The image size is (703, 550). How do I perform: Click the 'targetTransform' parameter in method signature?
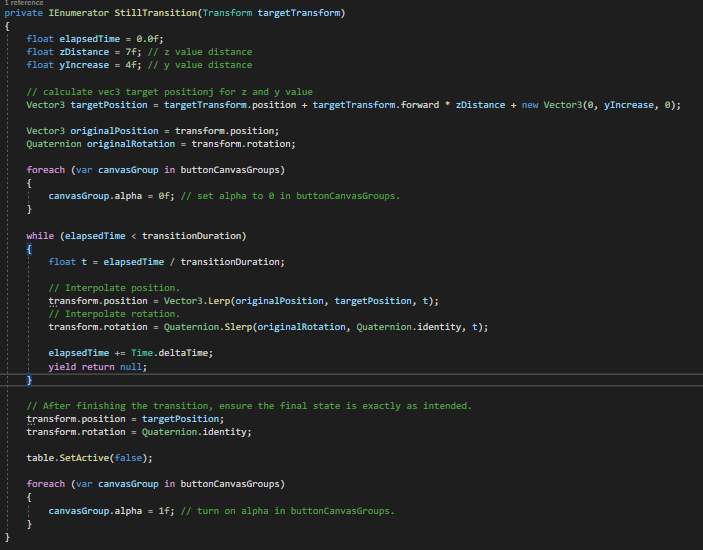coord(299,13)
